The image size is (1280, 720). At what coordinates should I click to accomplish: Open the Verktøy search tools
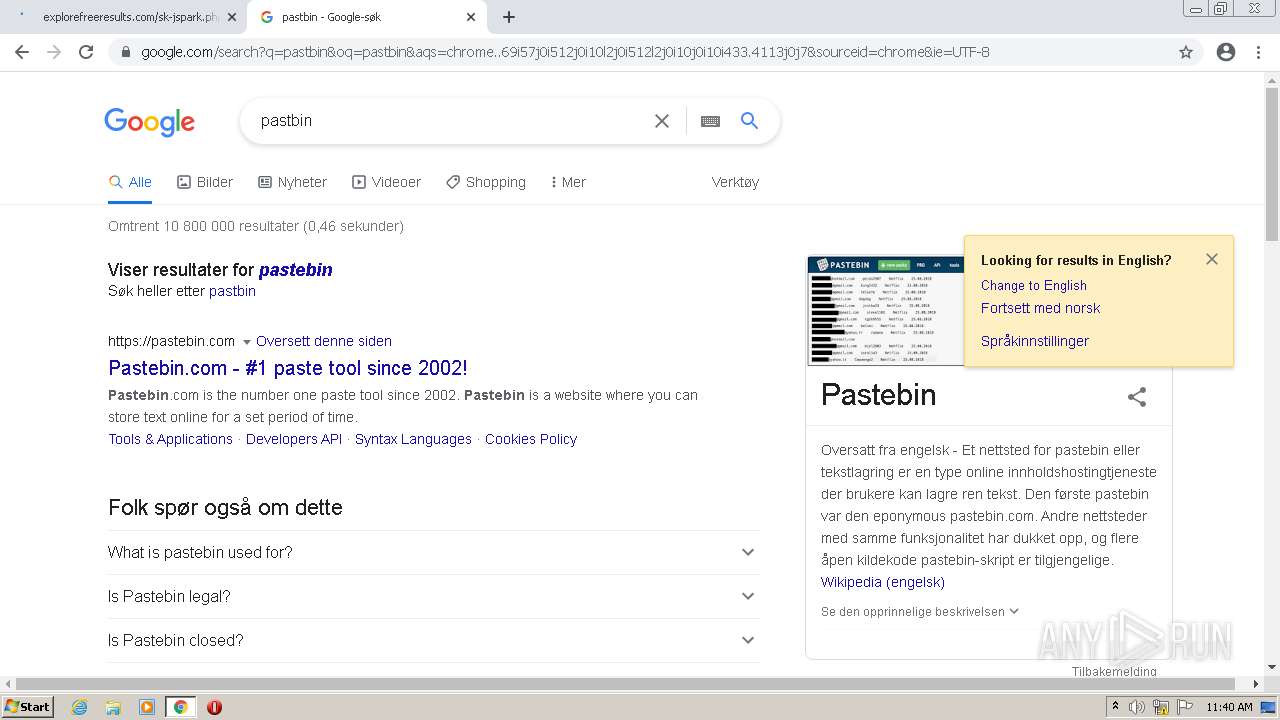tap(735, 182)
